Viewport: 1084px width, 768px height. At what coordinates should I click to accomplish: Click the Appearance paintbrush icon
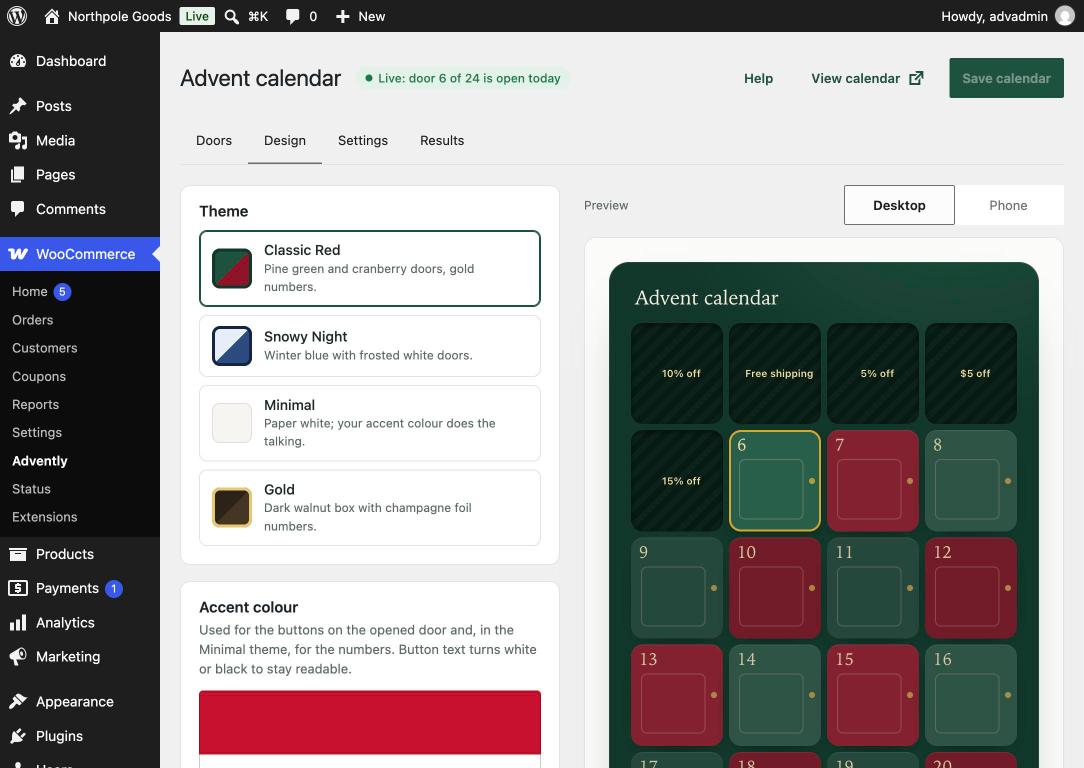pos(18,702)
